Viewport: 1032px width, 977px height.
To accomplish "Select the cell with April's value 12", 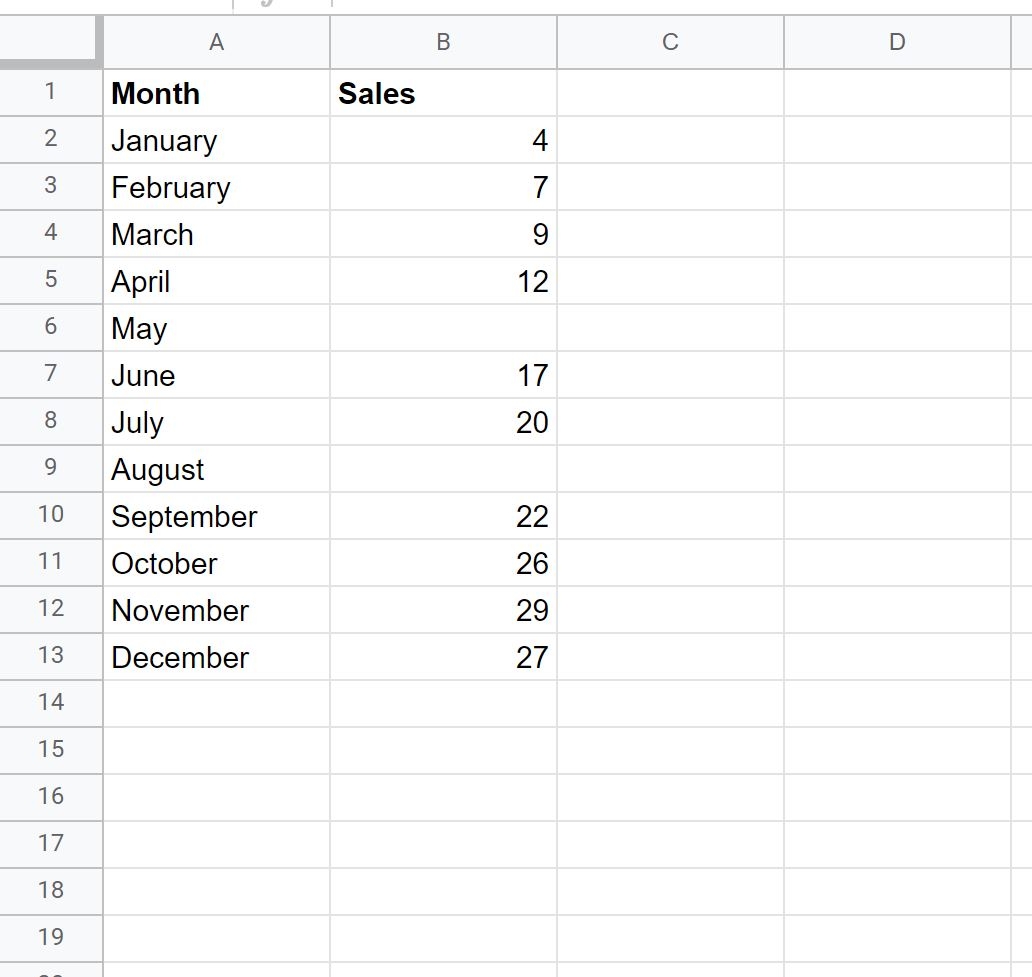I will (x=442, y=281).
